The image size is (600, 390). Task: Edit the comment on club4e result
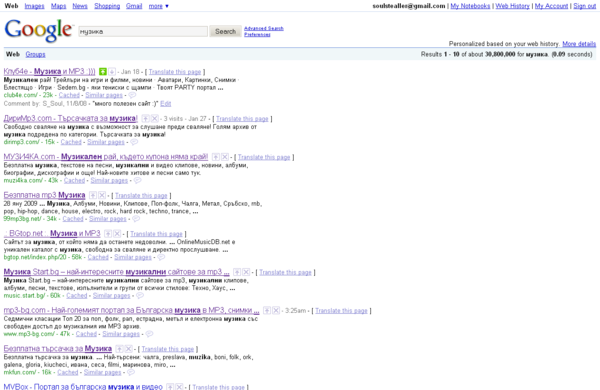165,104
